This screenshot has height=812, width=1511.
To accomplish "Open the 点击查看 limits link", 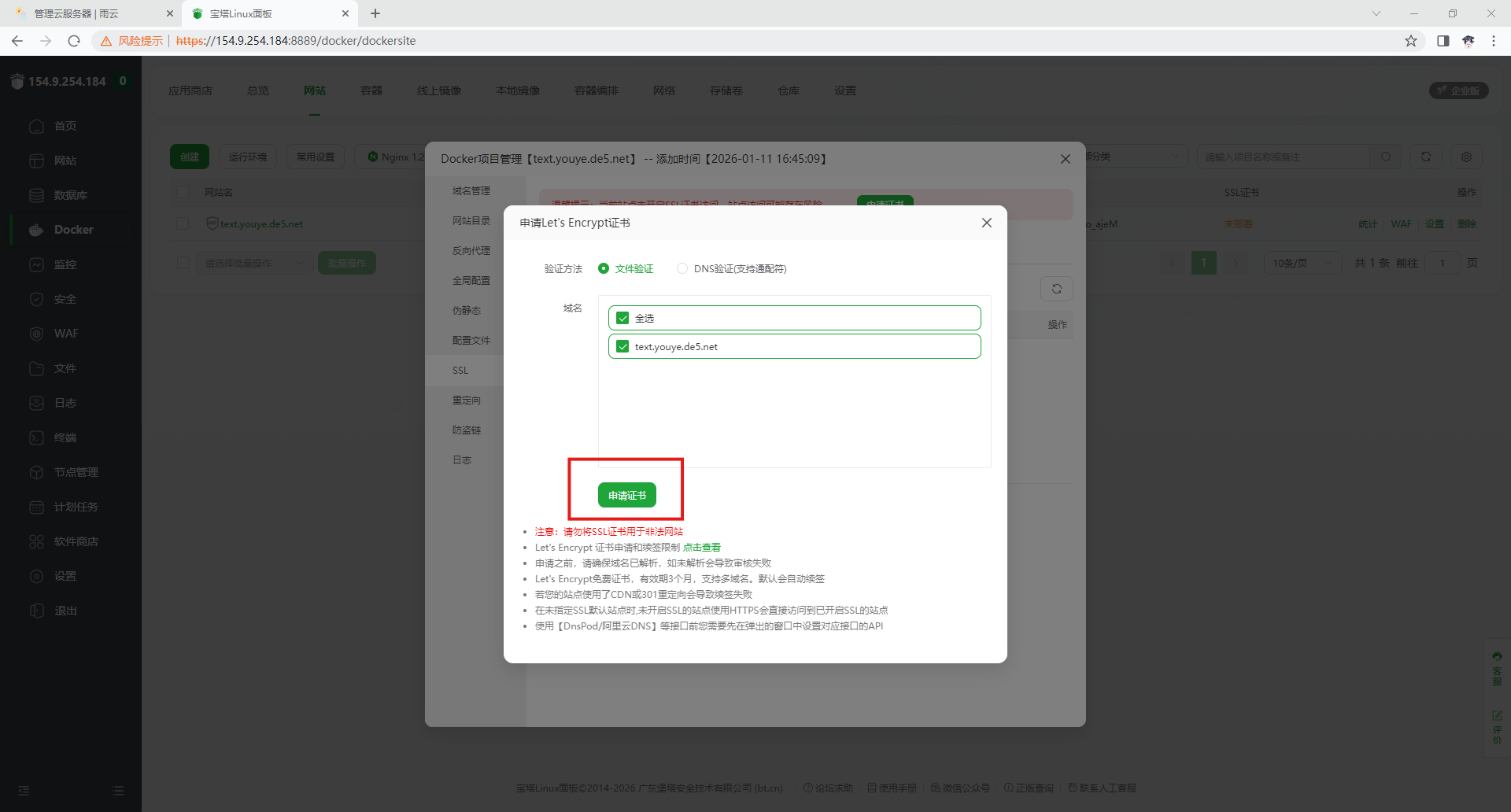I will [x=701, y=548].
